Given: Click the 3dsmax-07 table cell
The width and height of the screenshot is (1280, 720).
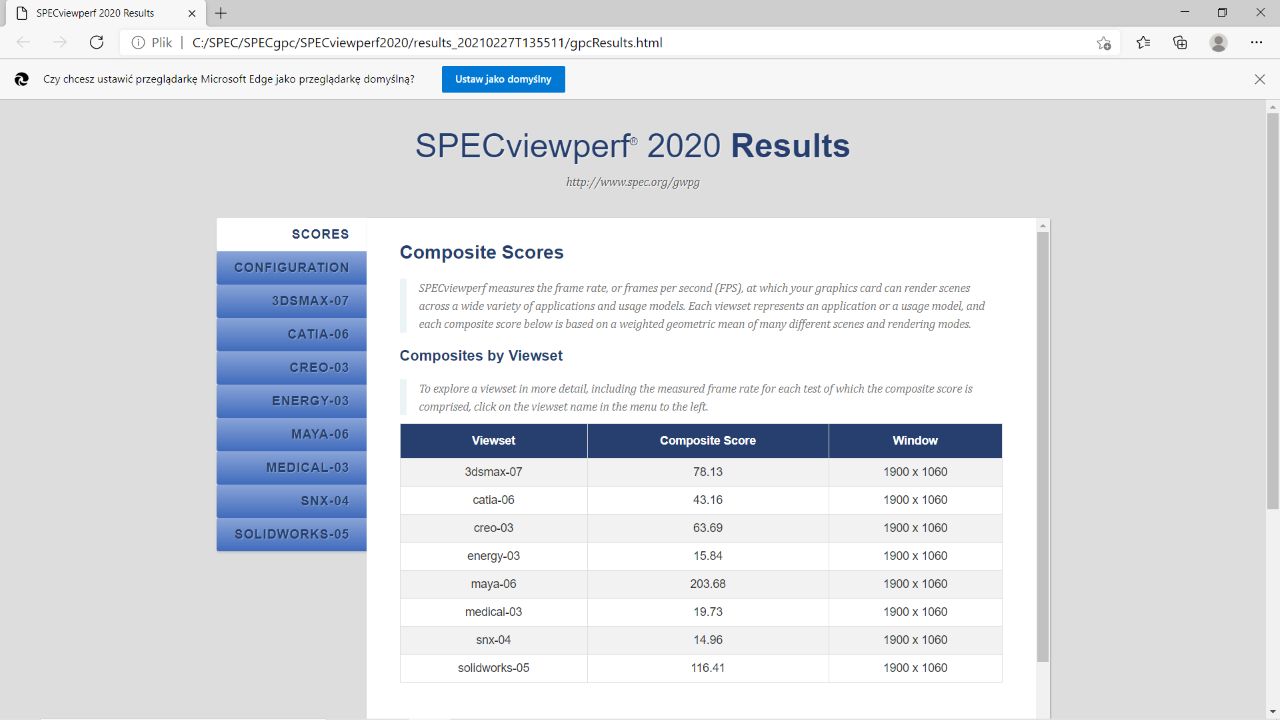Looking at the screenshot, I should pyautogui.click(x=494, y=472).
